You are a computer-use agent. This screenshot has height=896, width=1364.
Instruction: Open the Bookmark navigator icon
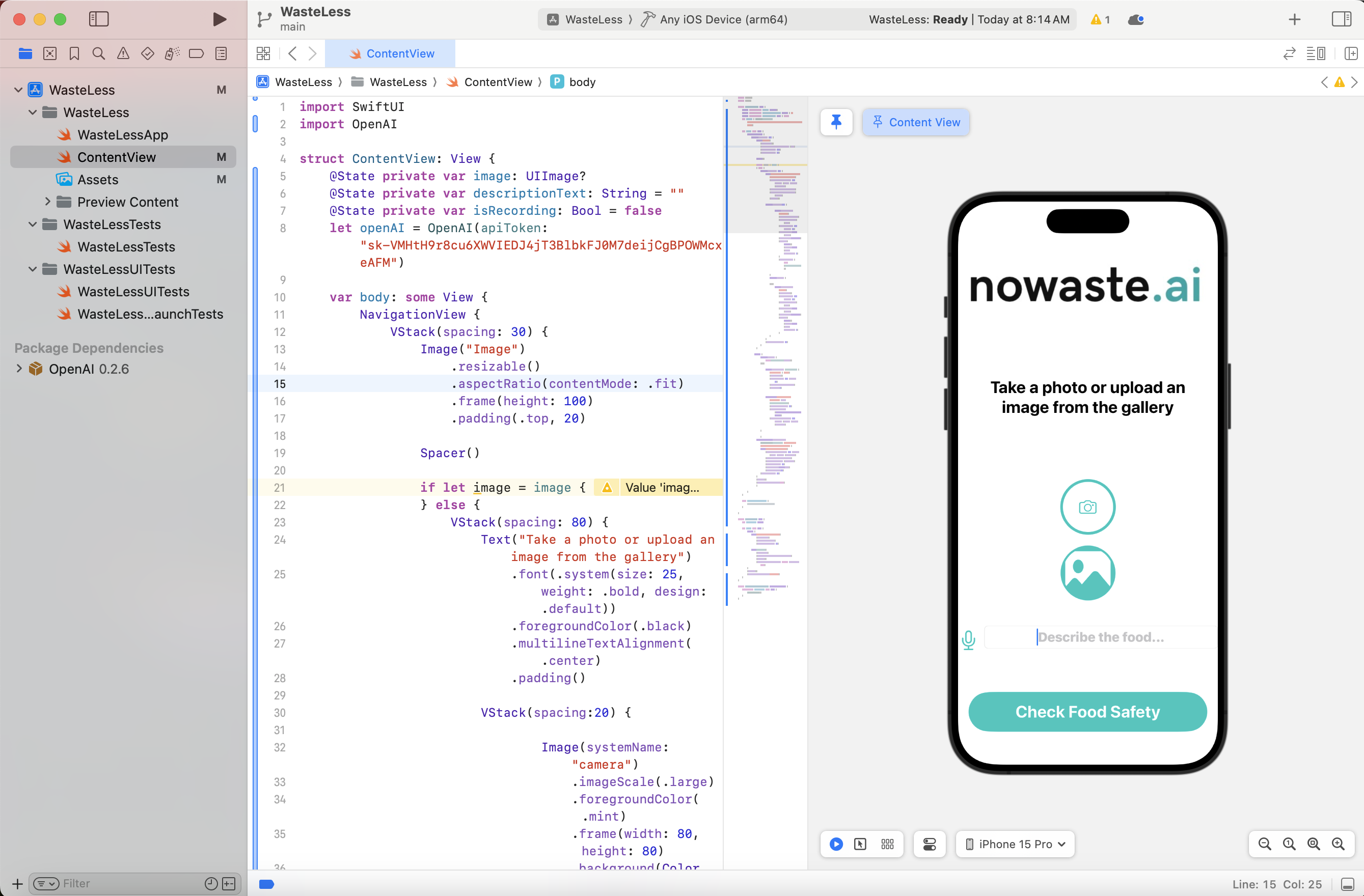tap(74, 54)
